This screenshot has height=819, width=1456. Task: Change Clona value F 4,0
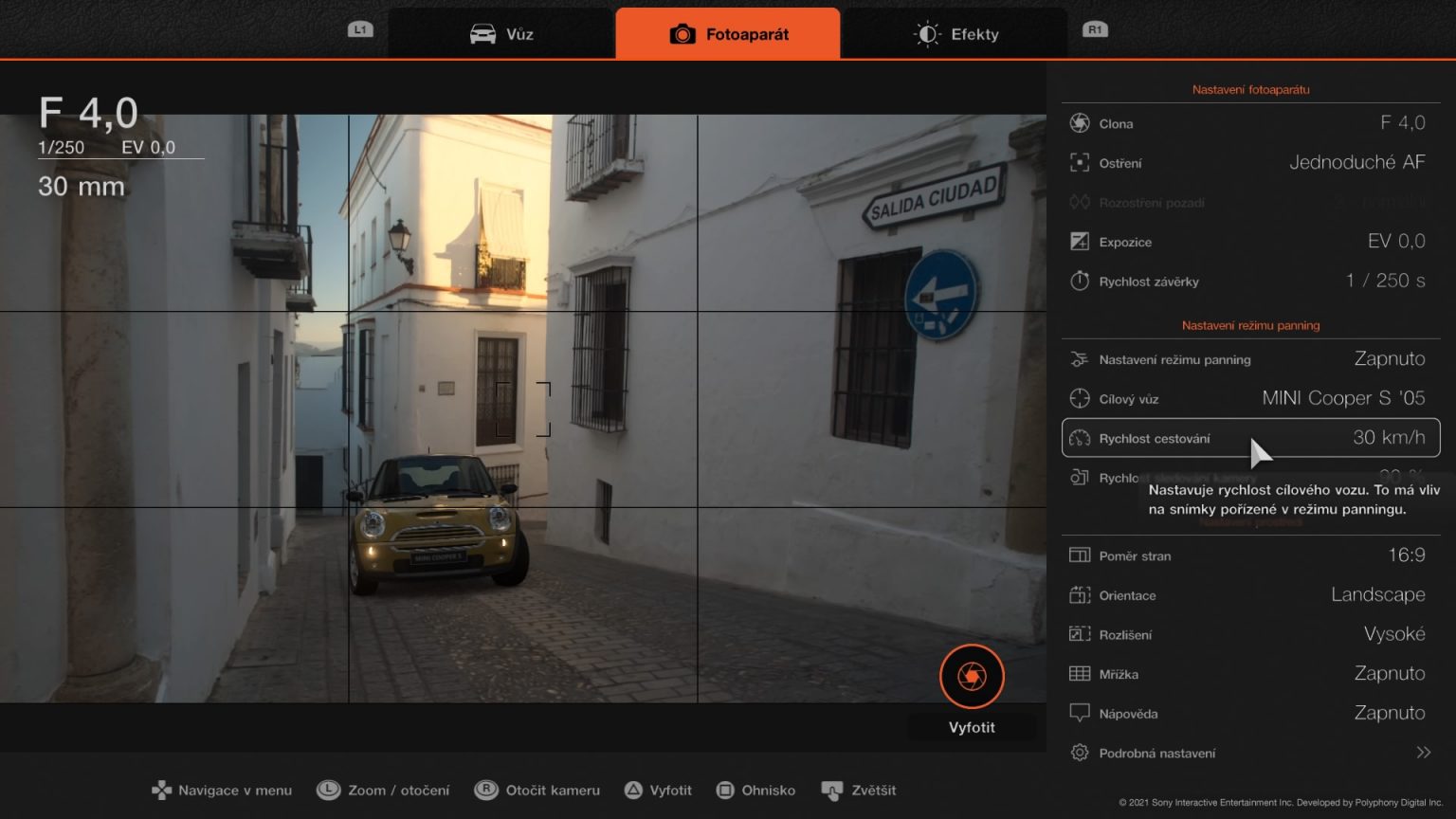click(1403, 123)
